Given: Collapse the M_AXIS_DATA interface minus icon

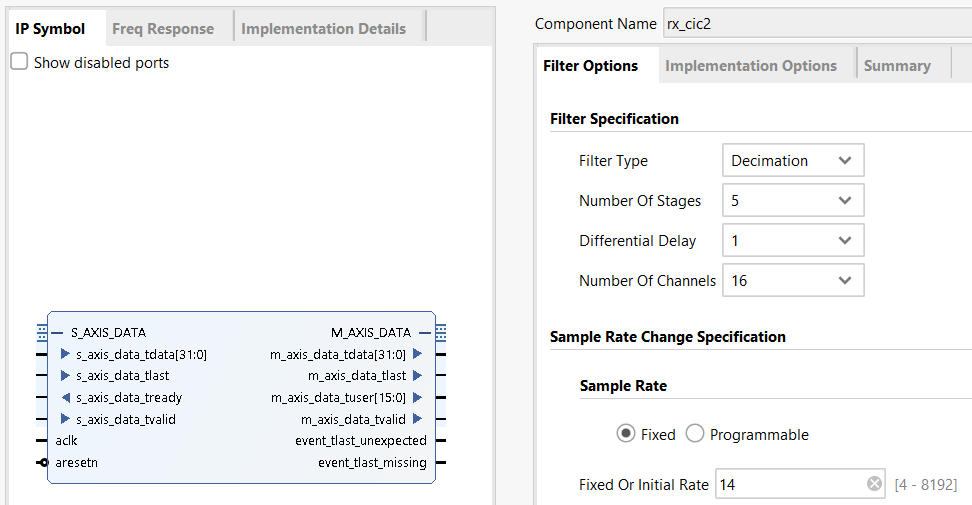Looking at the screenshot, I should [x=425, y=332].
